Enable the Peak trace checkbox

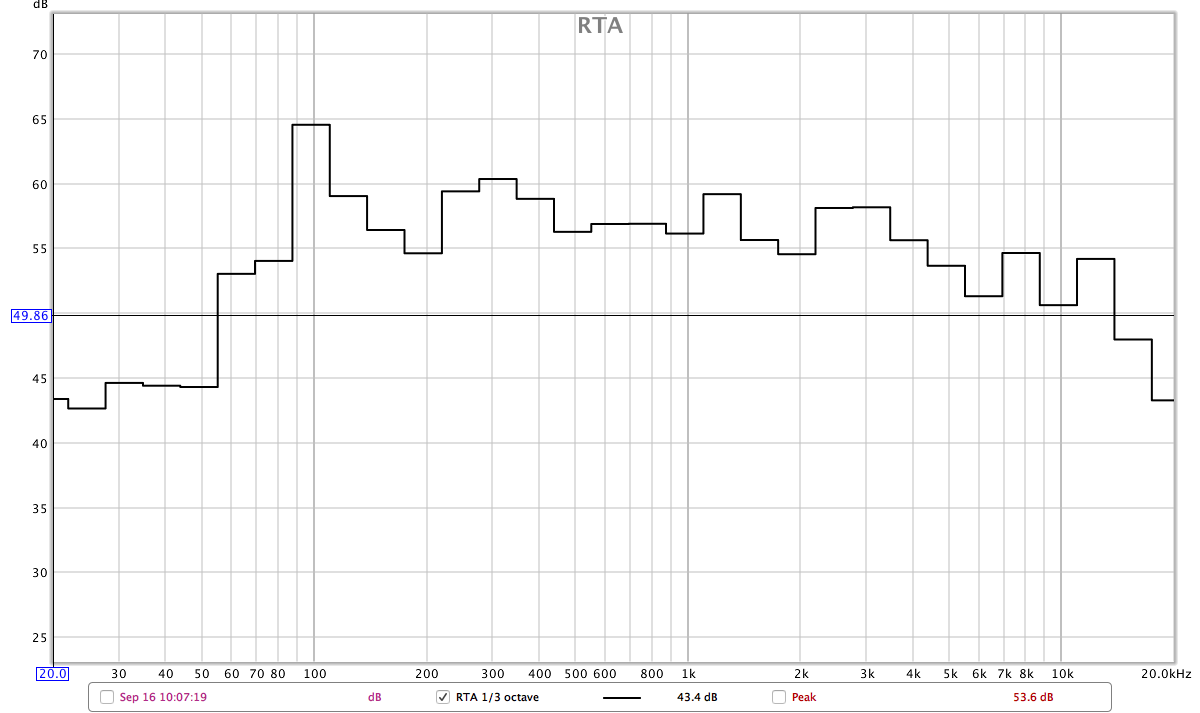pos(779,697)
